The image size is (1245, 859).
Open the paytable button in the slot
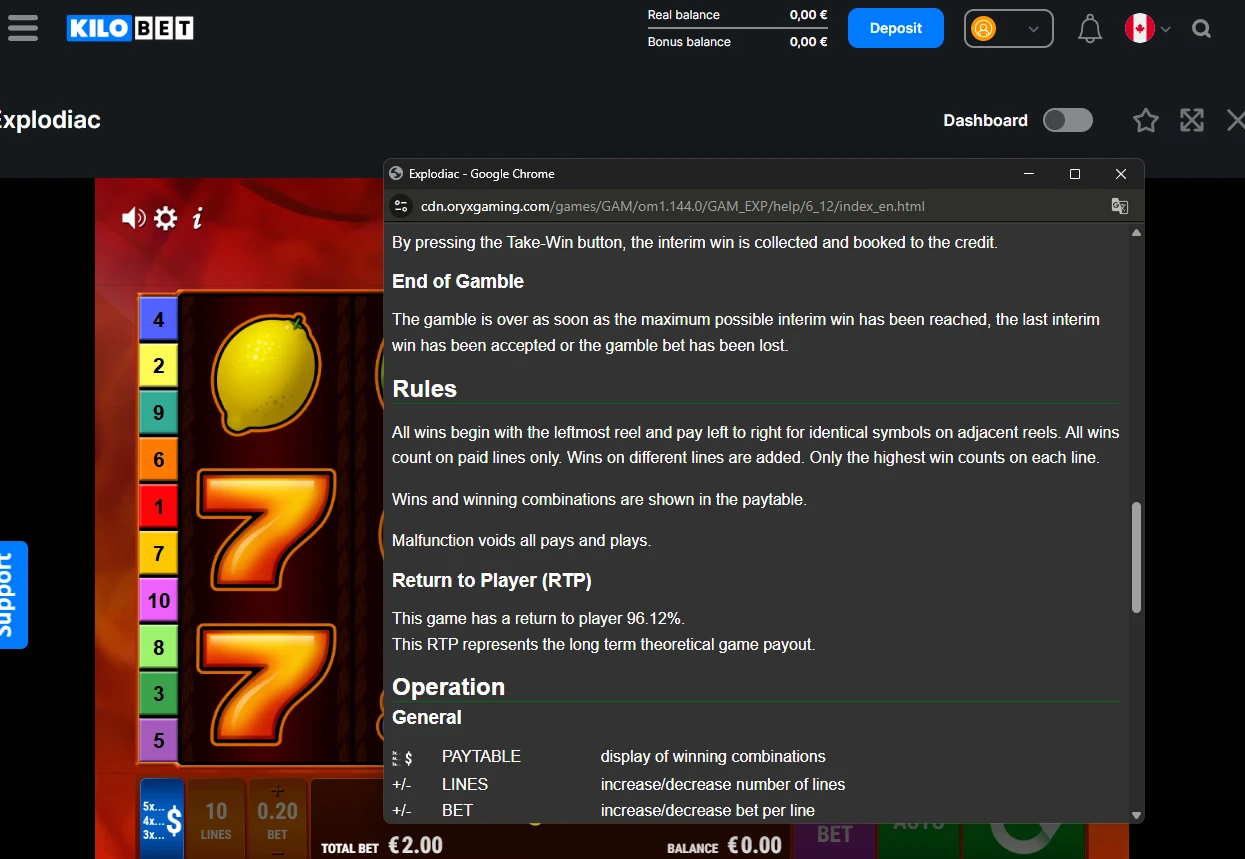point(162,819)
